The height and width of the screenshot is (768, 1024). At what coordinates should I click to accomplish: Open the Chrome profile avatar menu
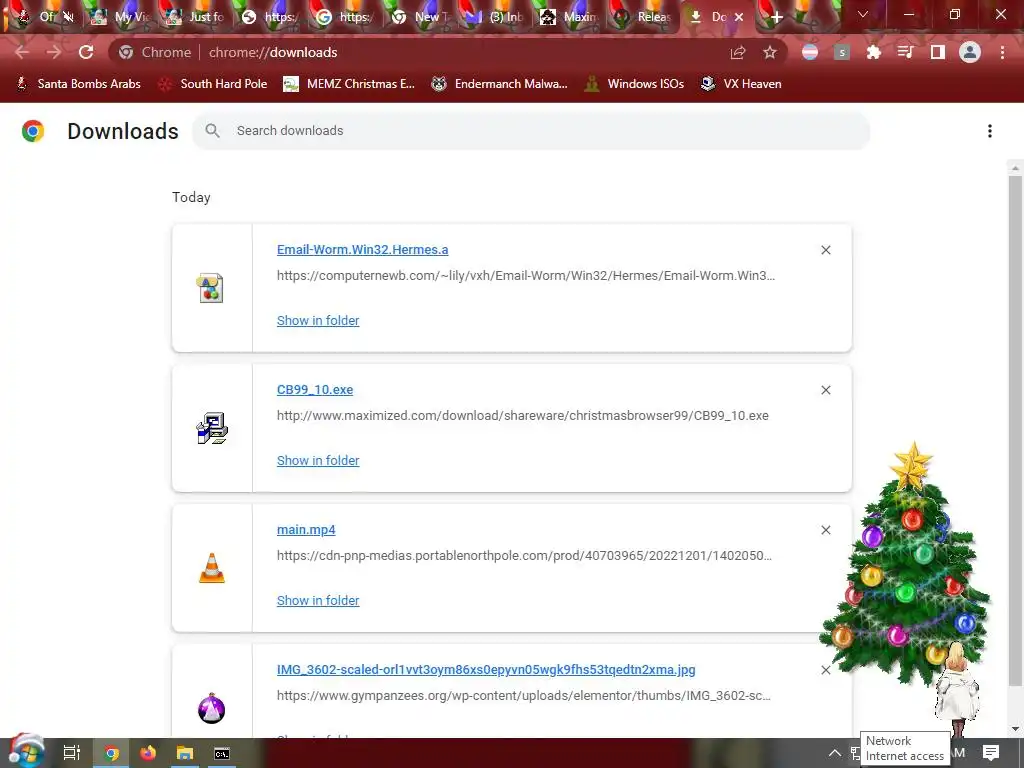tap(970, 52)
